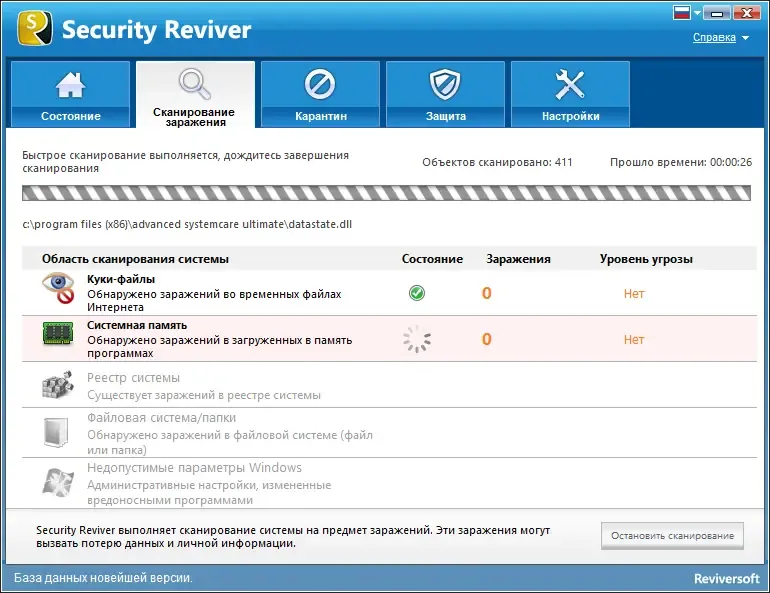Click the Windows flag icon for Недопустимые параметры
This screenshot has width=770, height=593.
(x=58, y=482)
